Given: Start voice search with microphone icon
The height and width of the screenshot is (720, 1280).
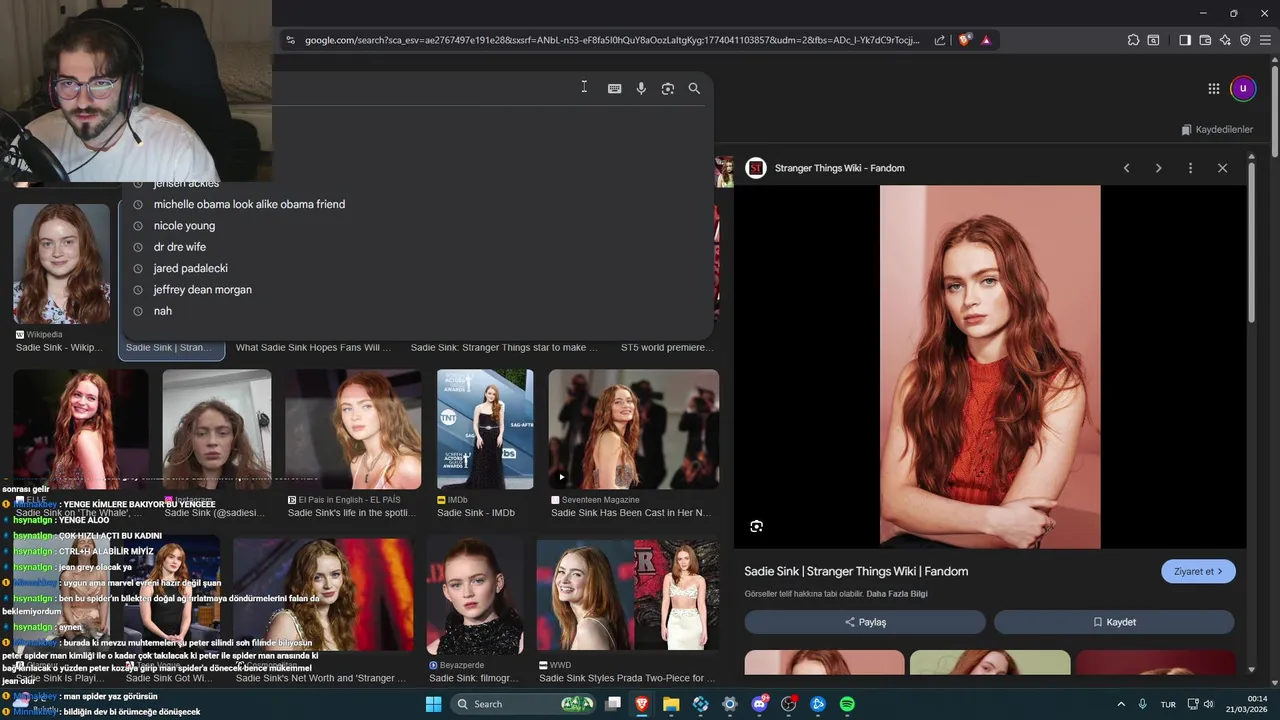Looking at the screenshot, I should [x=641, y=88].
